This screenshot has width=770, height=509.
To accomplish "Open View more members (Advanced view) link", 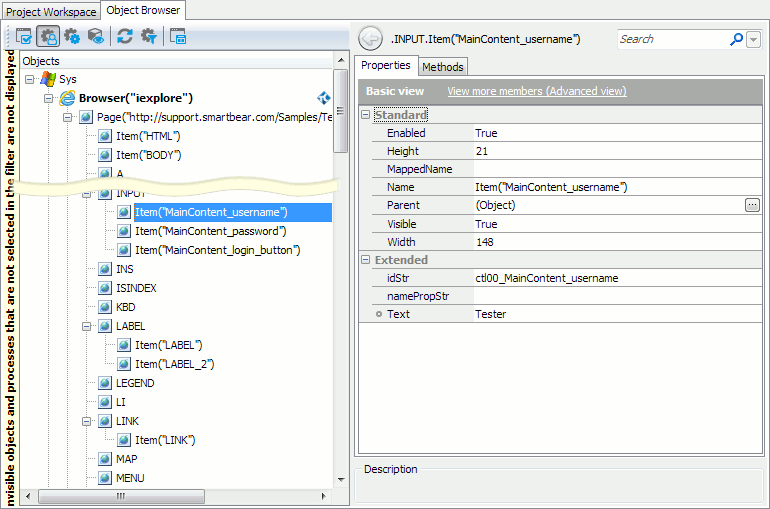I will click(537, 91).
